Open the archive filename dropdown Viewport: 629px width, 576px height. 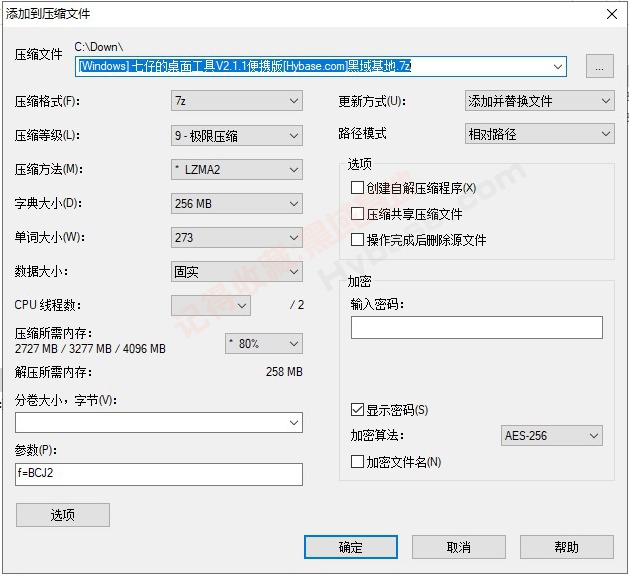pyautogui.click(x=558, y=67)
